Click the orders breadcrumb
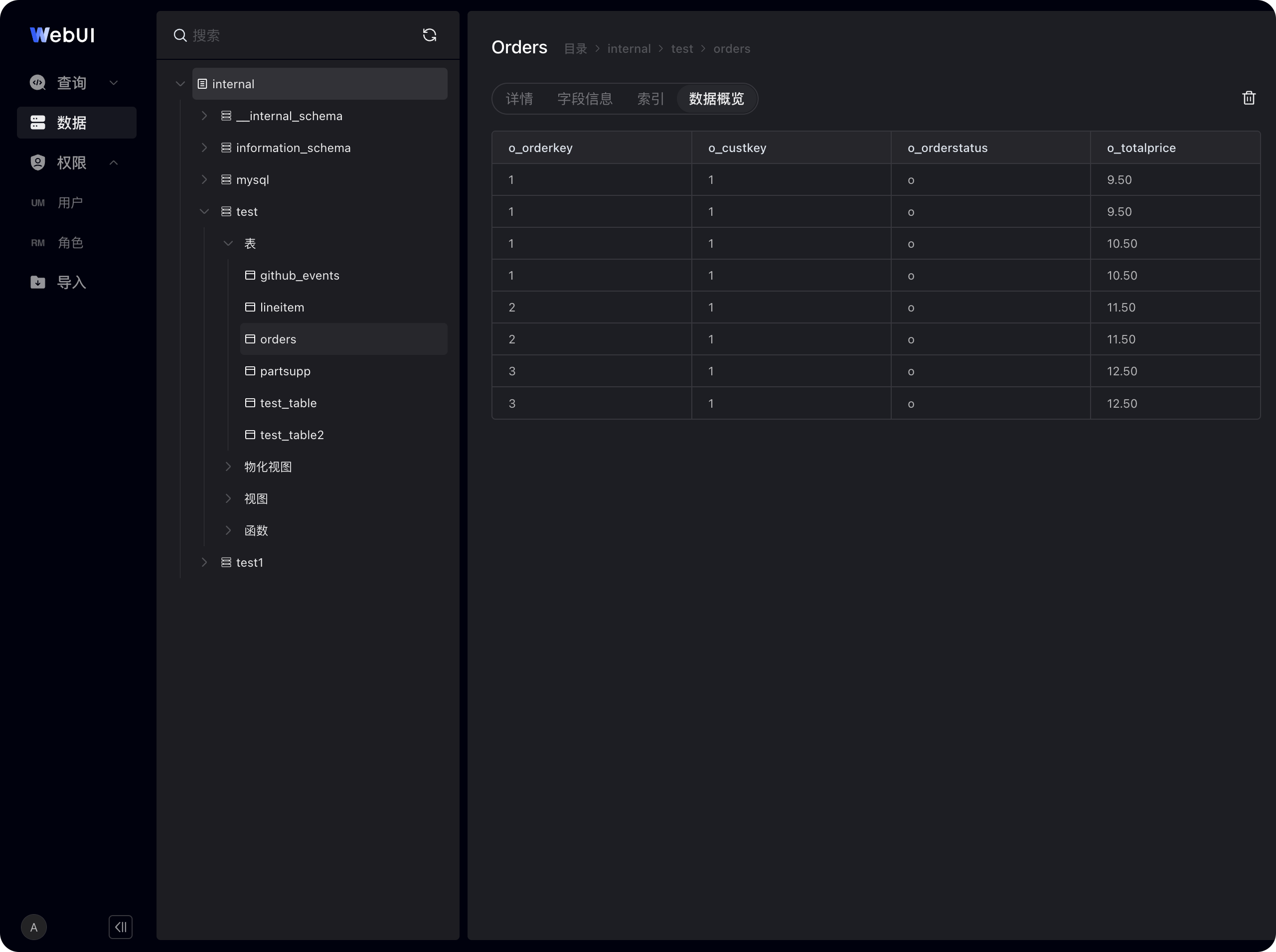Screen dimensions: 1276x952 point(731,49)
